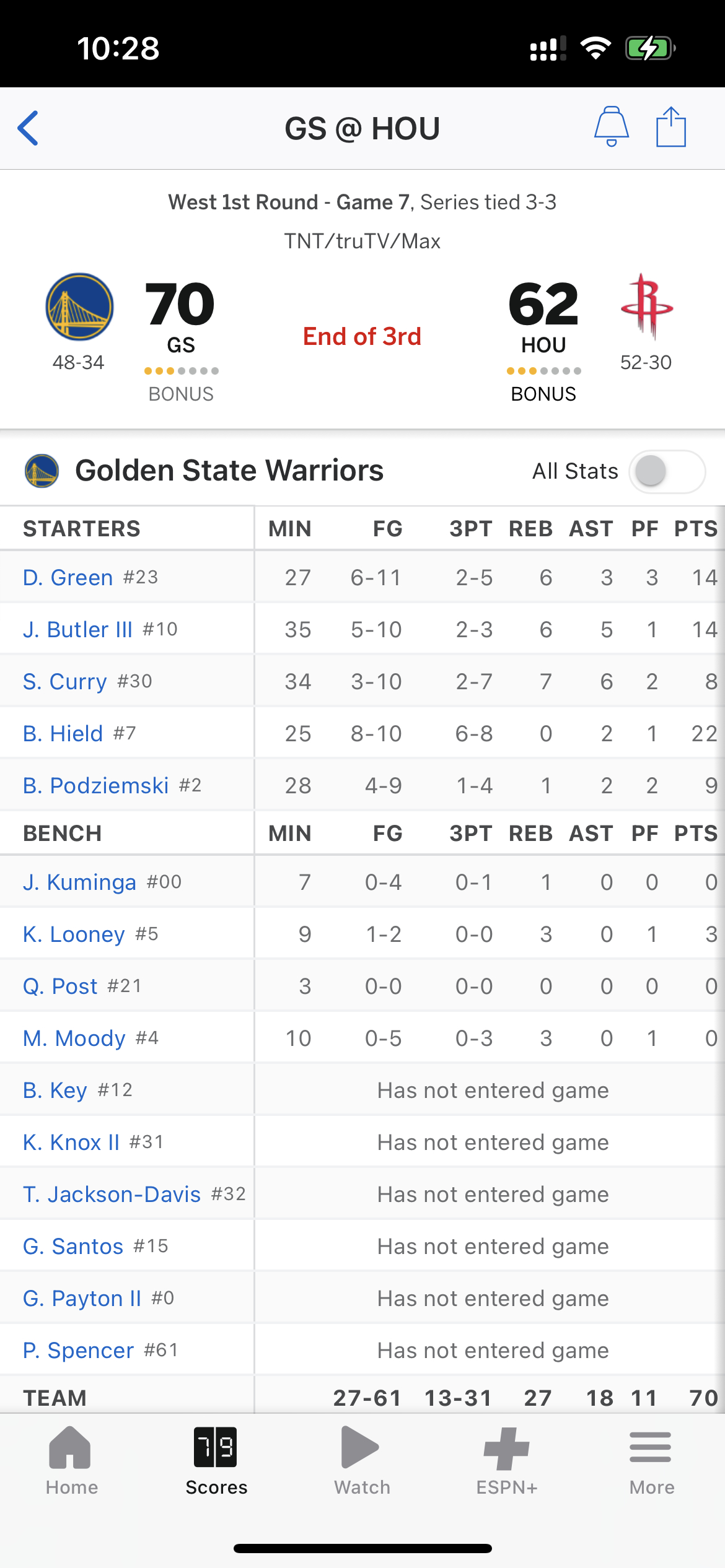Viewport: 725px width, 1568px height.
Task: Tap T. Jackson-Davis player name
Action: coord(112,1195)
